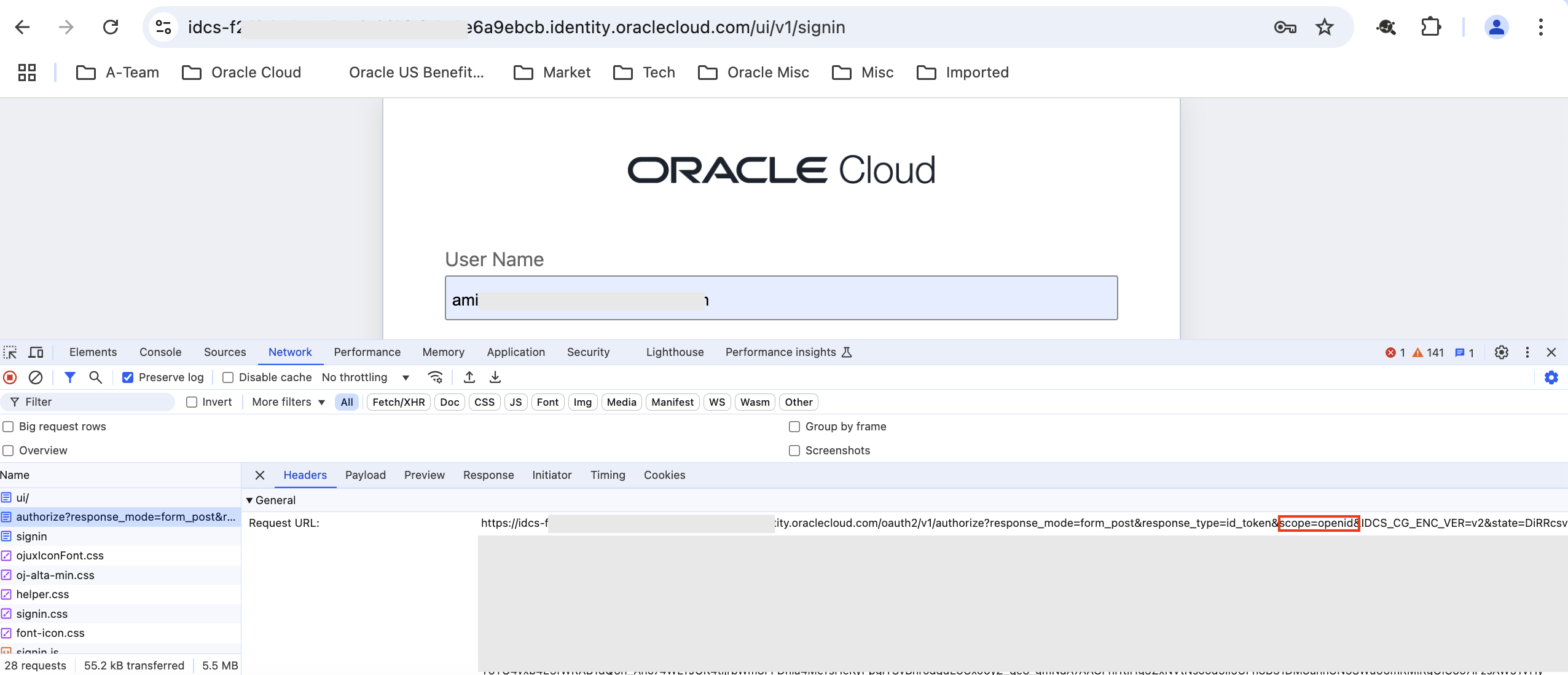
Task: Expand the More filters dropdown
Action: [288, 402]
